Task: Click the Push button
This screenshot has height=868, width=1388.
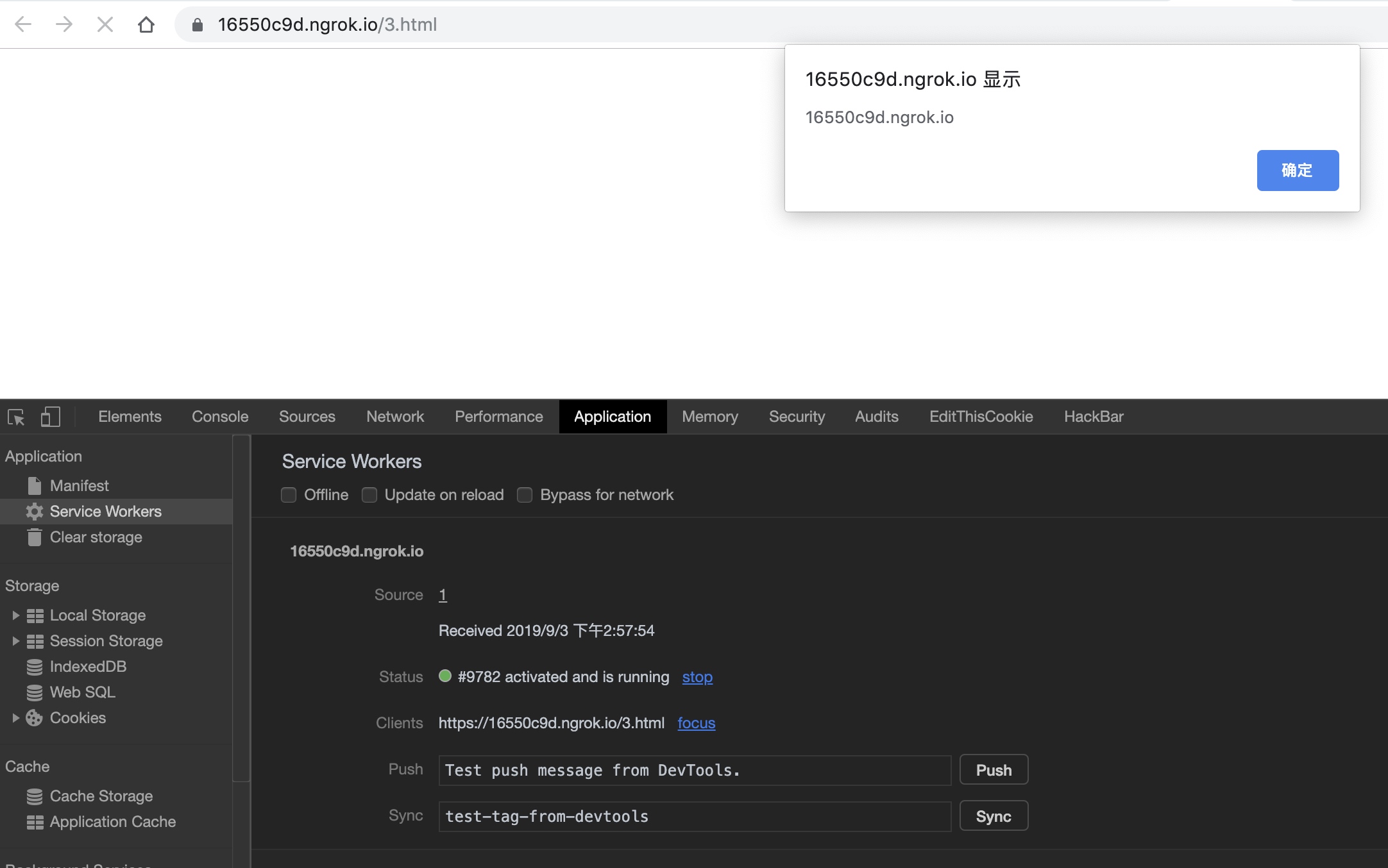Action: click(x=994, y=770)
